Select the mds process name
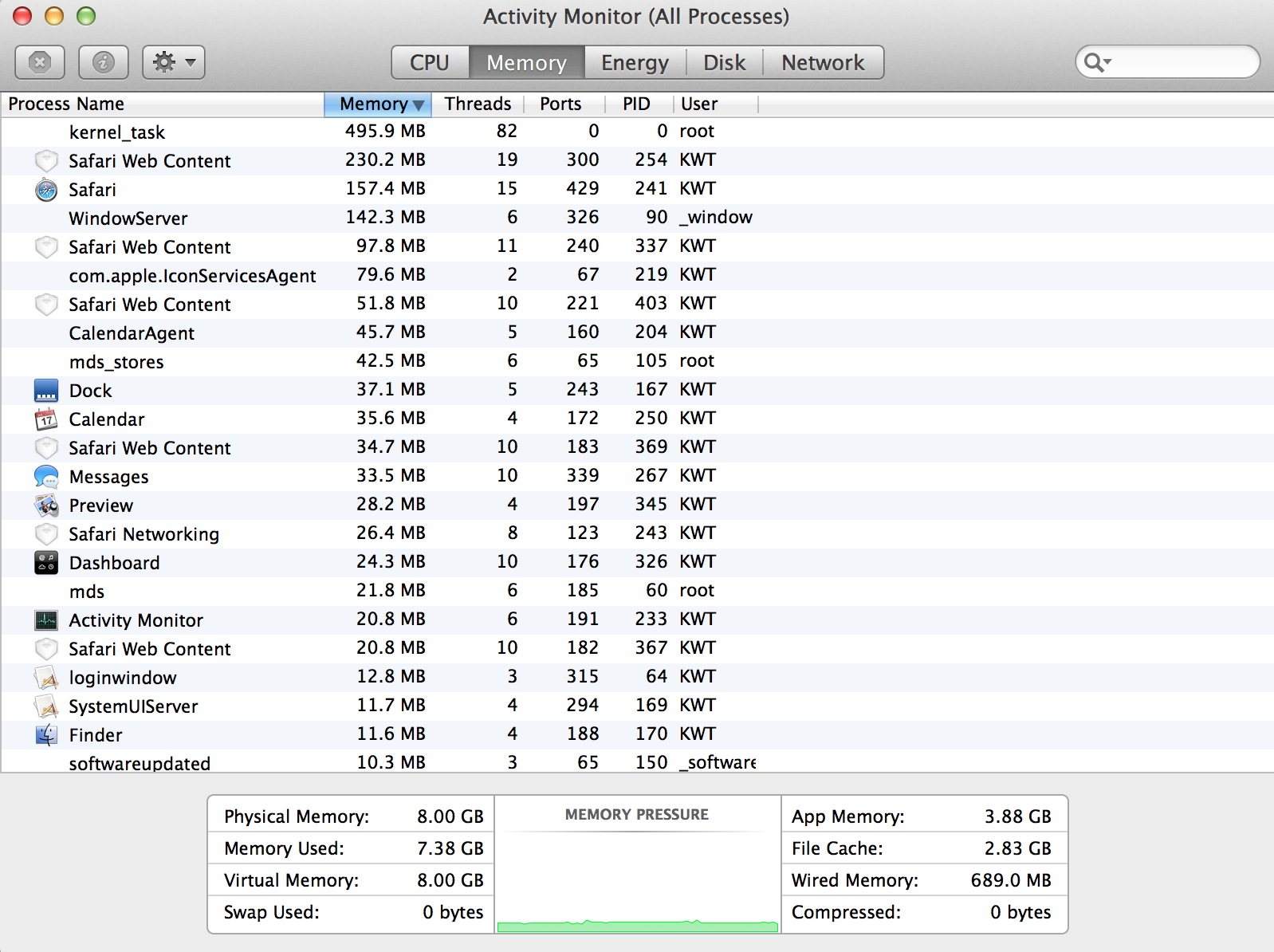The height and width of the screenshot is (952, 1274). pyautogui.click(x=87, y=592)
